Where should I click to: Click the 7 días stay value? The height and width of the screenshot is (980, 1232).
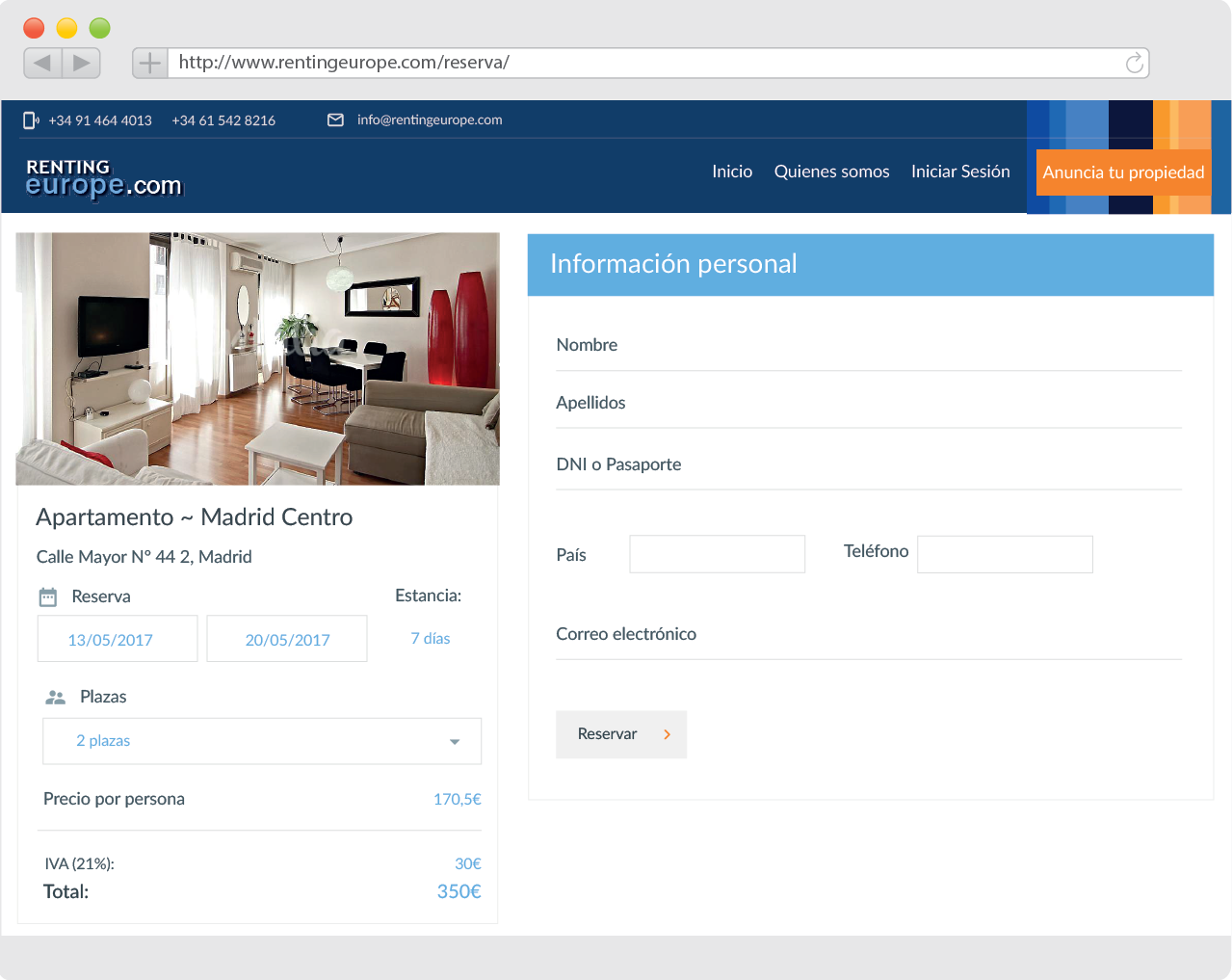[x=431, y=639]
